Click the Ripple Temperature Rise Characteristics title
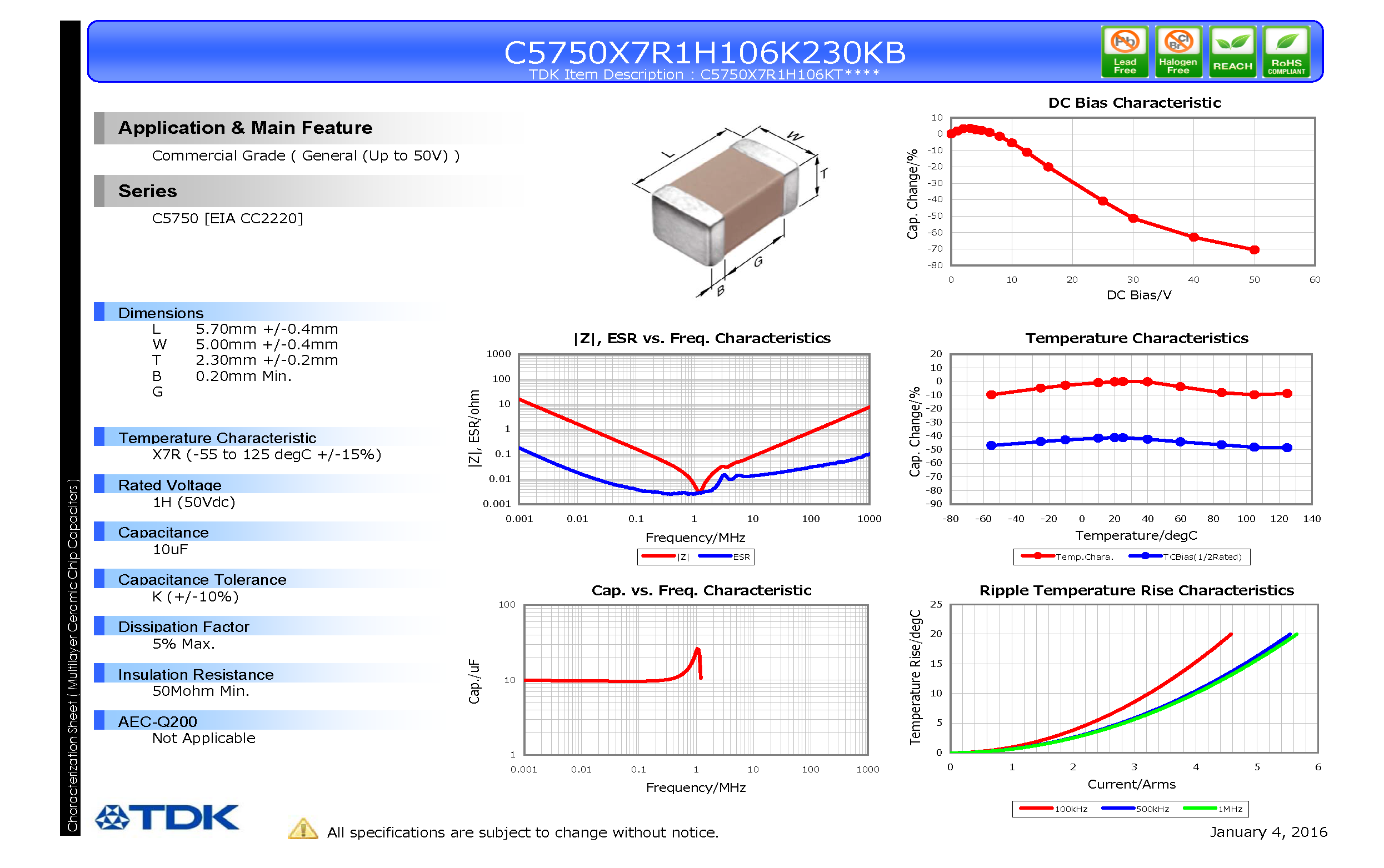This screenshot has height=868, width=1384. (x=1136, y=590)
